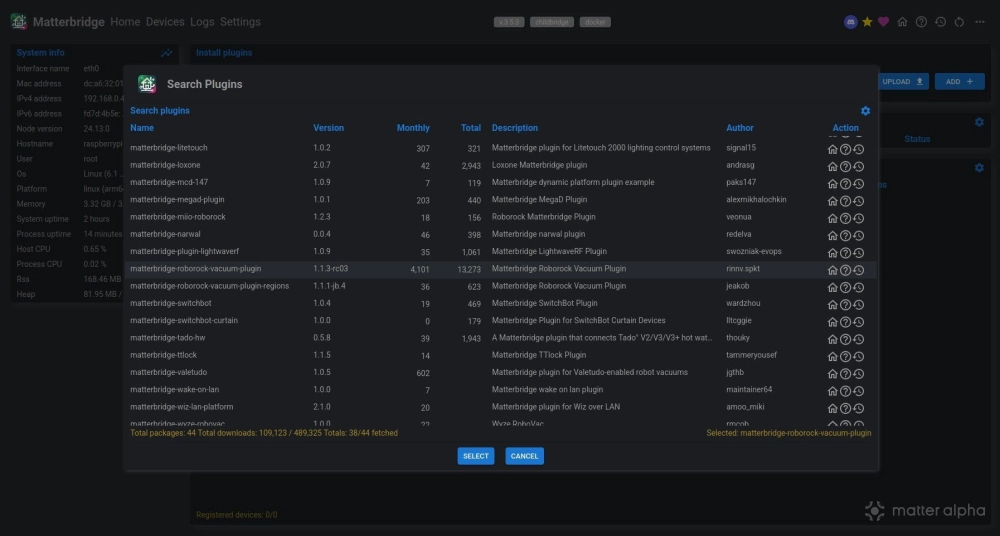Click the 'Matterbridge LightwaveRF Plugin' description

tap(549, 251)
